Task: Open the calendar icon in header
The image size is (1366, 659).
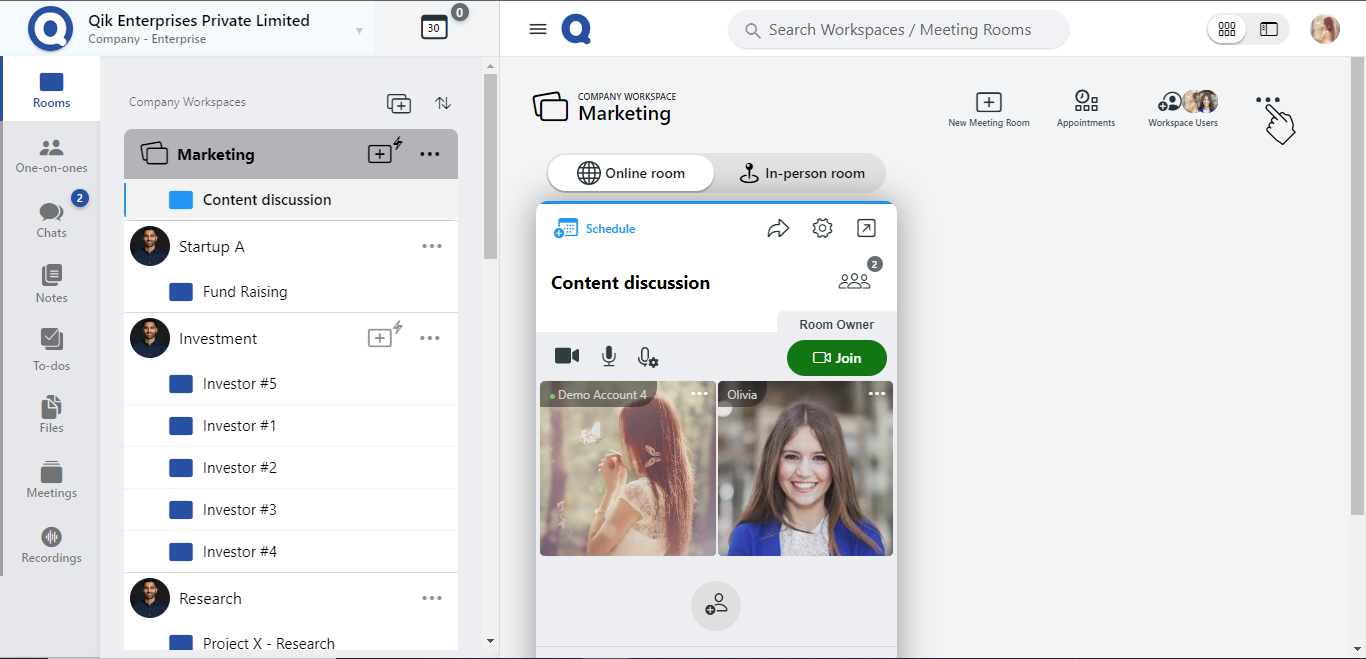Action: click(x=434, y=28)
